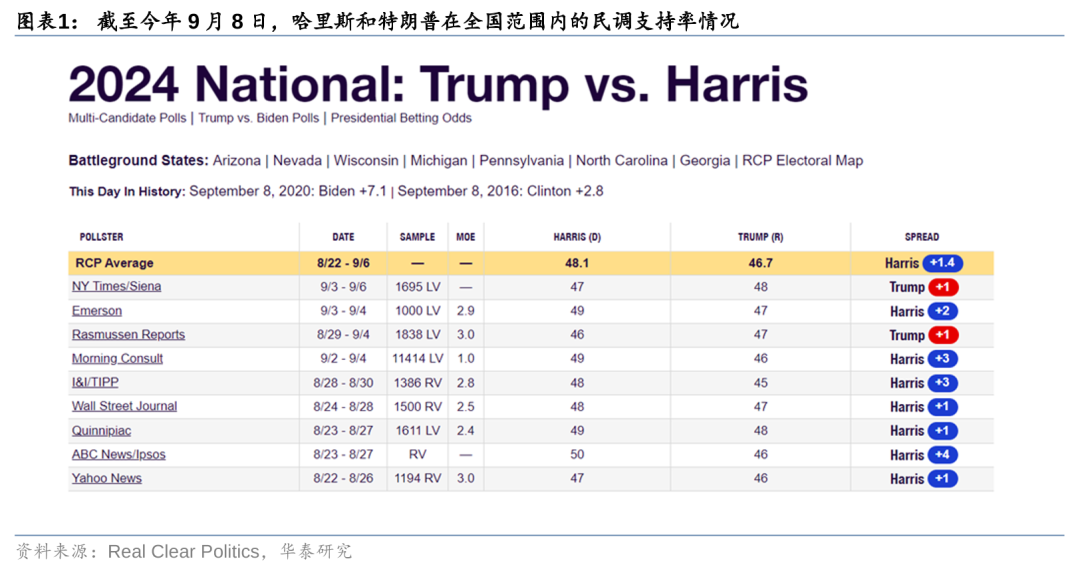
Task: Click the Wisconsin battleground link
Action: tap(366, 161)
